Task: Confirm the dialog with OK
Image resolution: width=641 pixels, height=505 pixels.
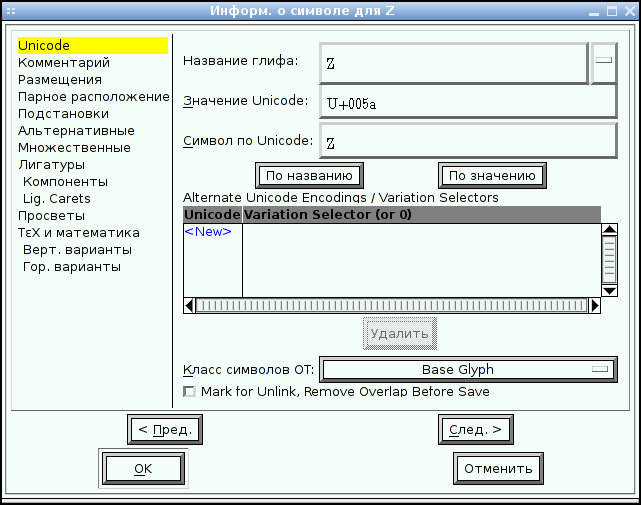Action: point(143,469)
